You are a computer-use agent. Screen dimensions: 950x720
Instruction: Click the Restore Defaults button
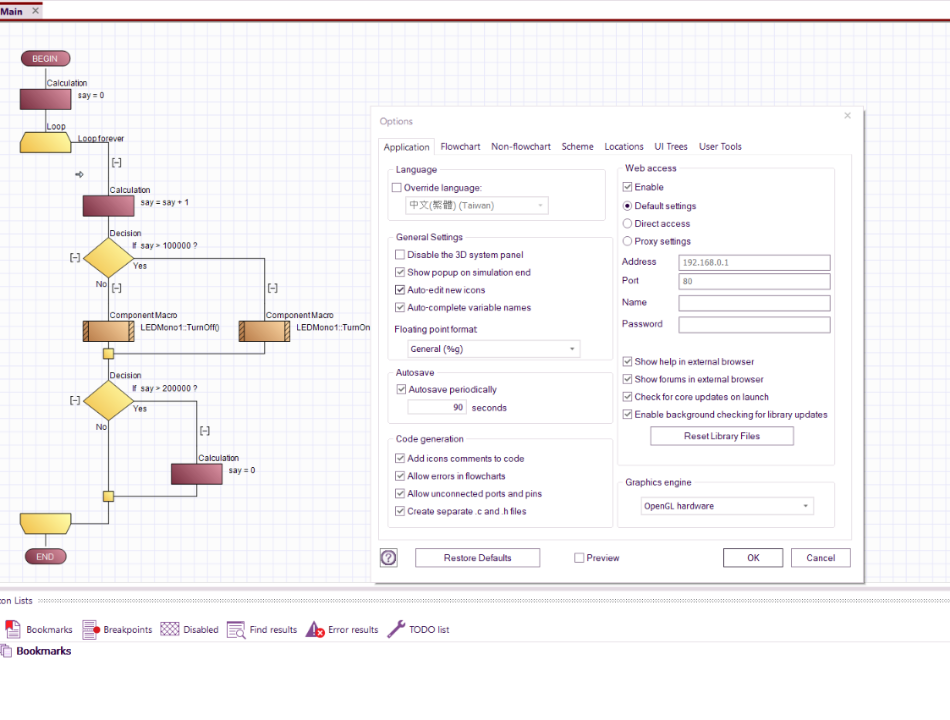477,558
